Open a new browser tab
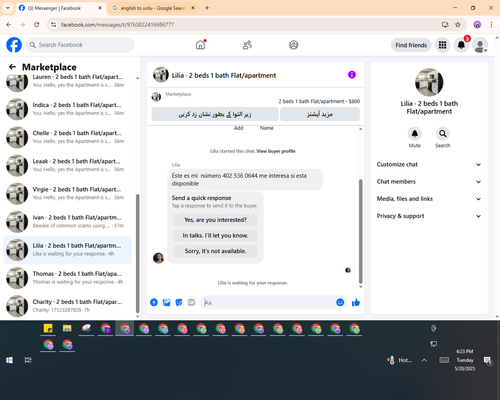 tap(207, 8)
